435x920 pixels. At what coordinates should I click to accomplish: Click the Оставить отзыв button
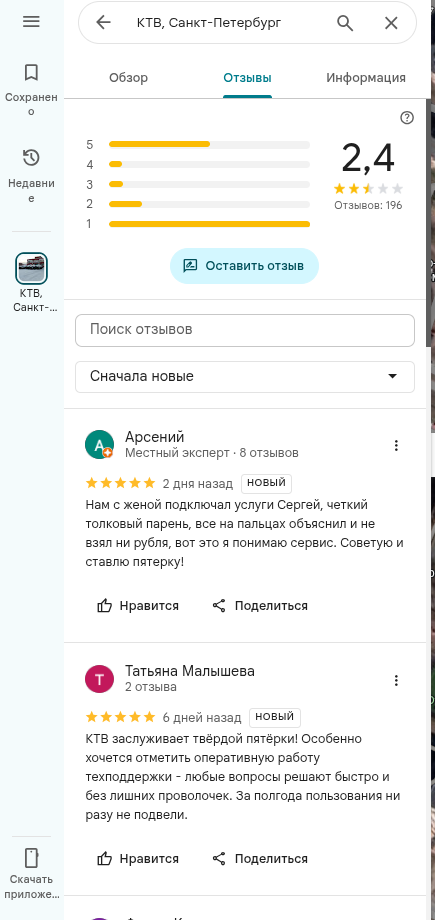point(244,266)
